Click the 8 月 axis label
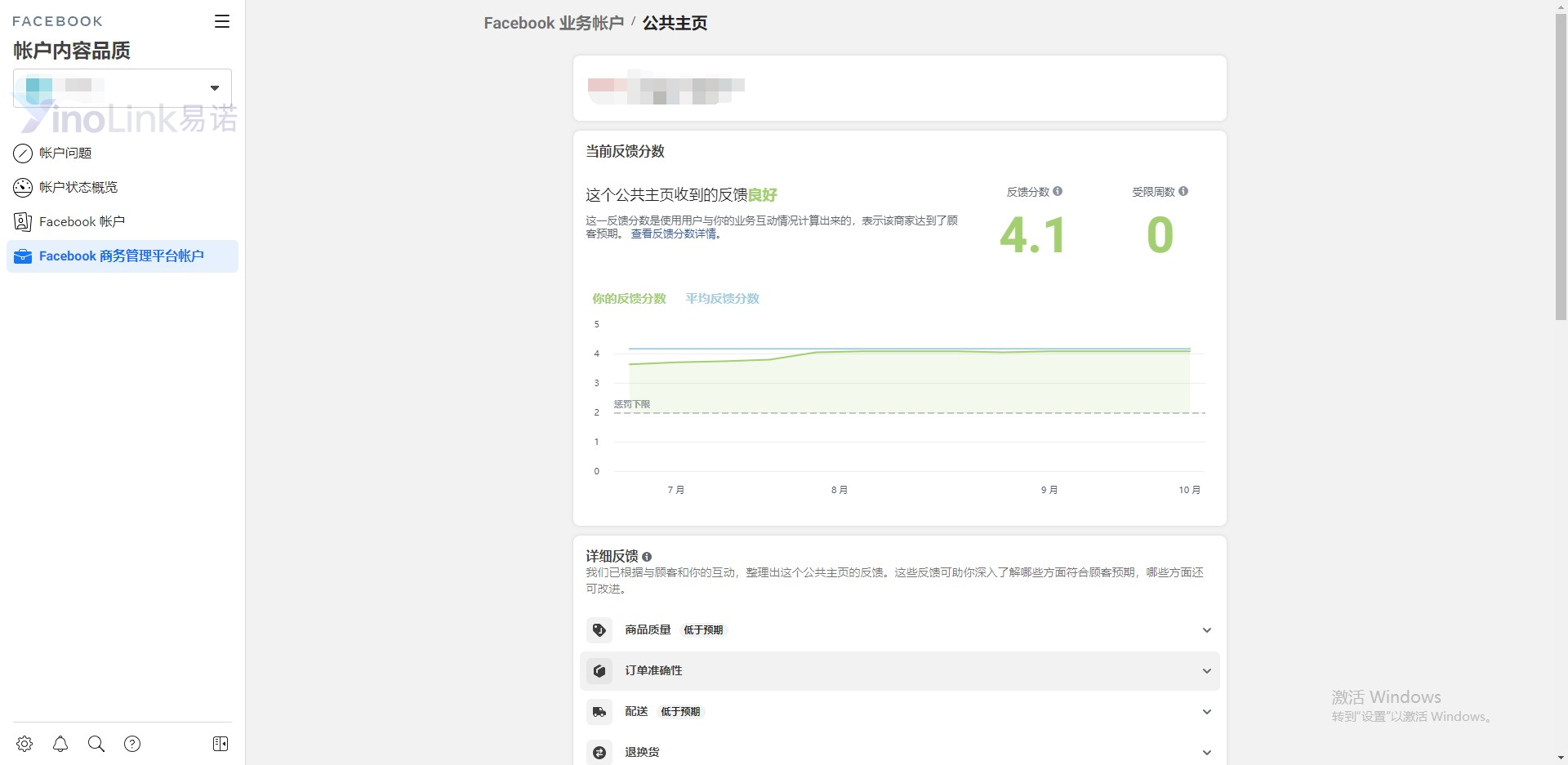The width and height of the screenshot is (1568, 765). 840,490
